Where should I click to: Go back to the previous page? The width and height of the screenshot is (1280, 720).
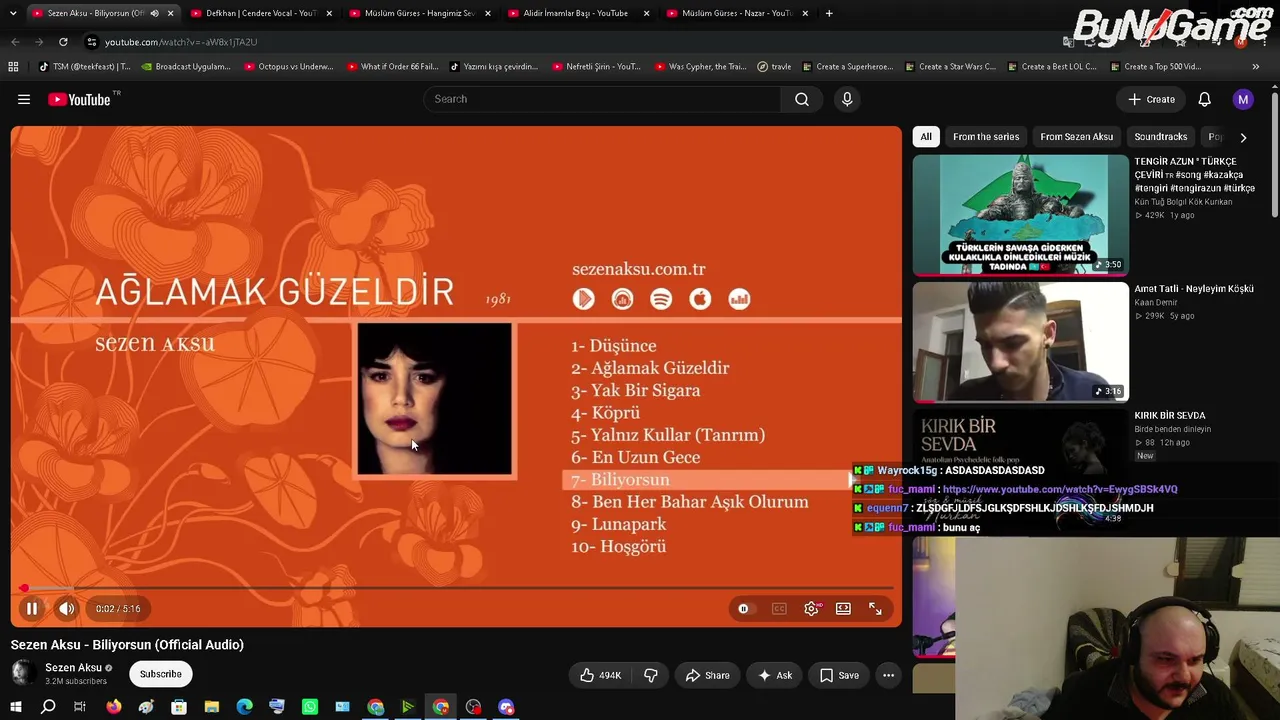pyautogui.click(x=15, y=42)
